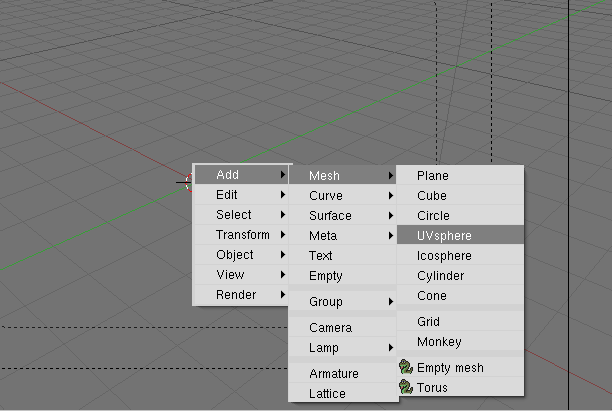
Task: Add a Plane mesh object
Action: (x=460, y=176)
